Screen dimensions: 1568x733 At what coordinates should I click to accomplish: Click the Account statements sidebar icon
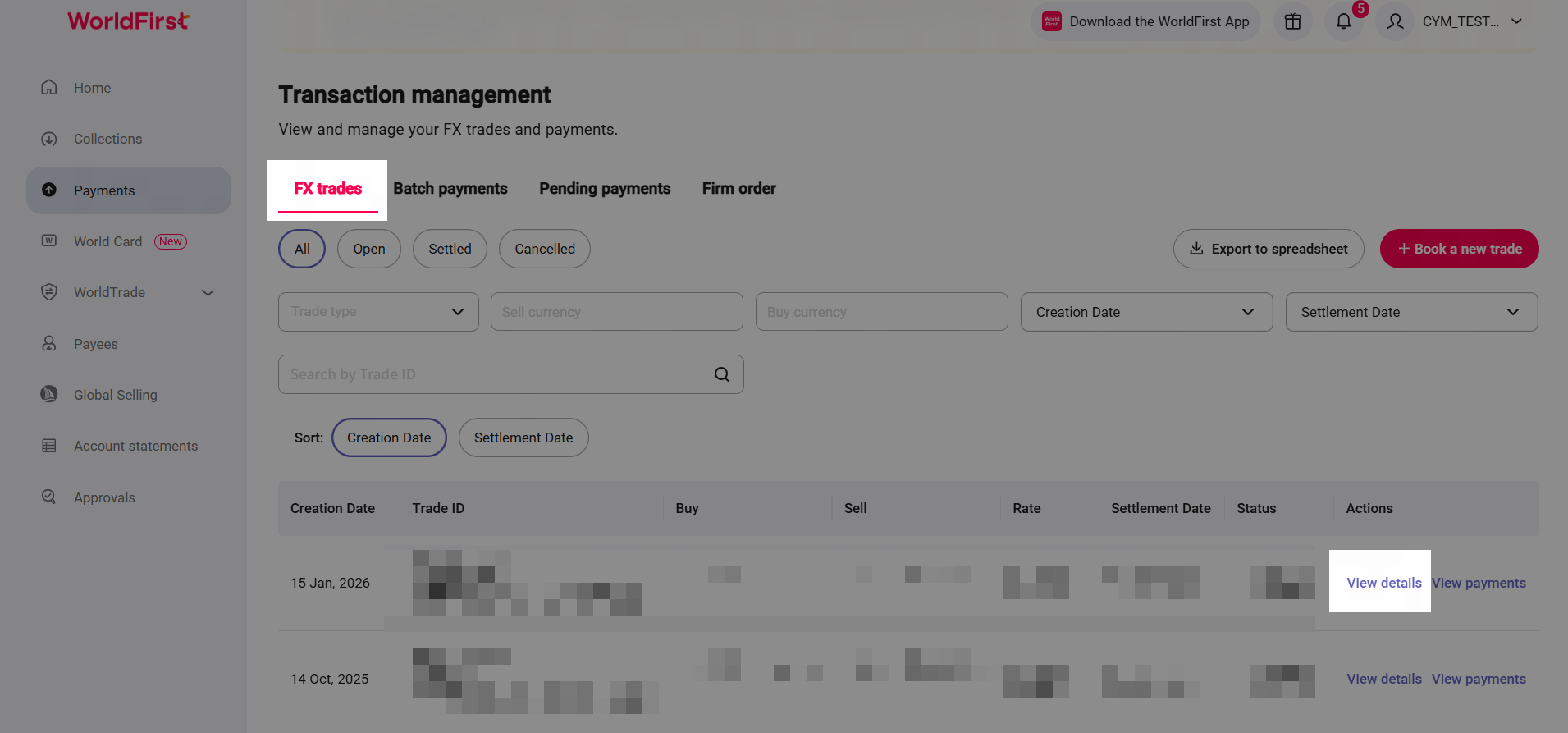(49, 446)
